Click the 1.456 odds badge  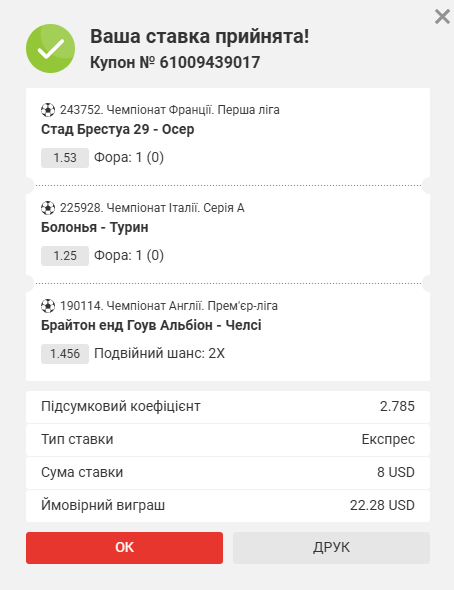(65, 354)
